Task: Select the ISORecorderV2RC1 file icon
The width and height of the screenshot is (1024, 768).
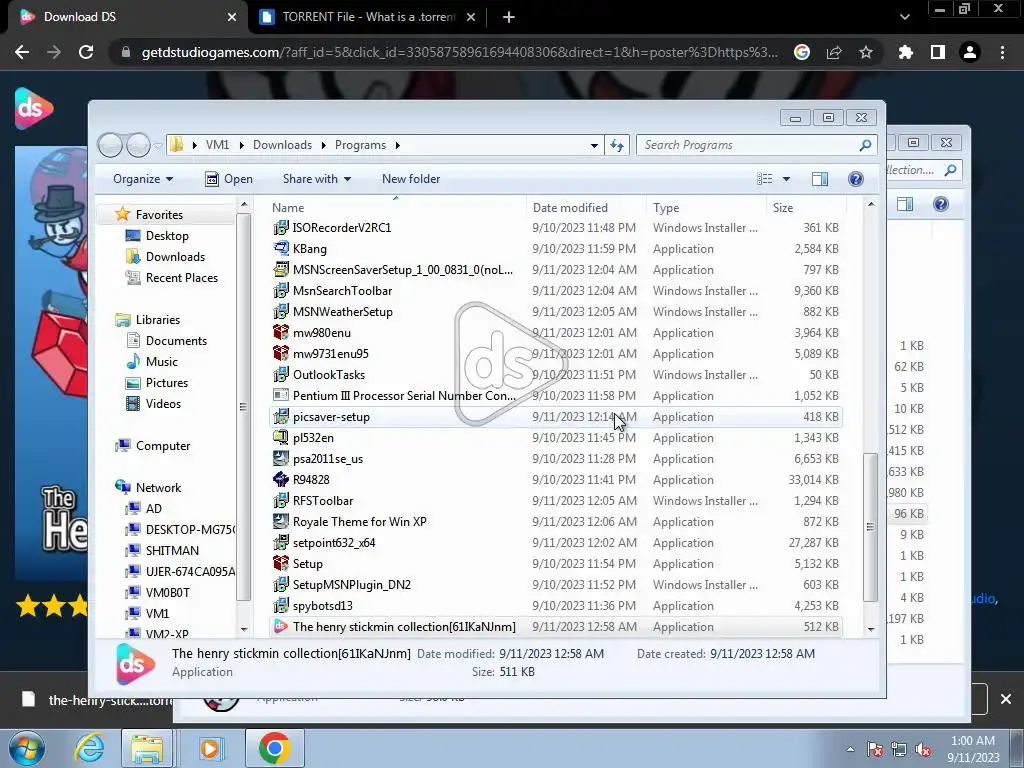Action: (x=281, y=228)
